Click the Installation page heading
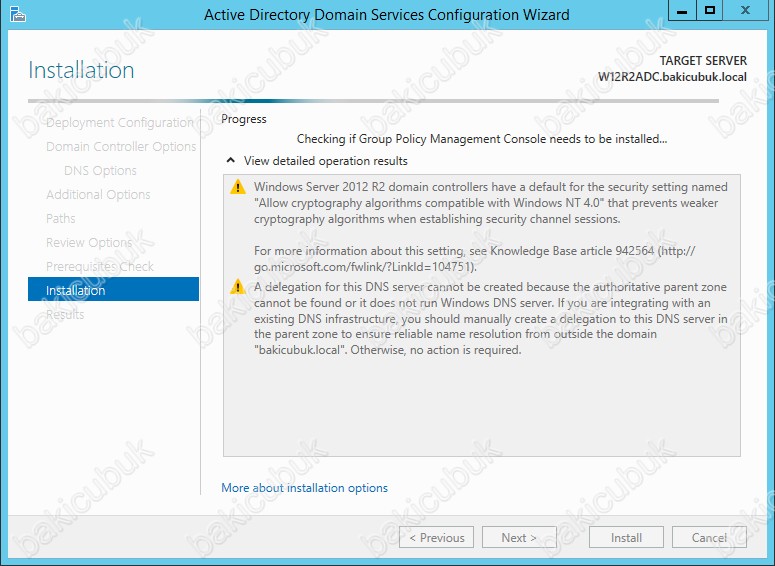Viewport: 775px width, 566px height. pos(81,70)
